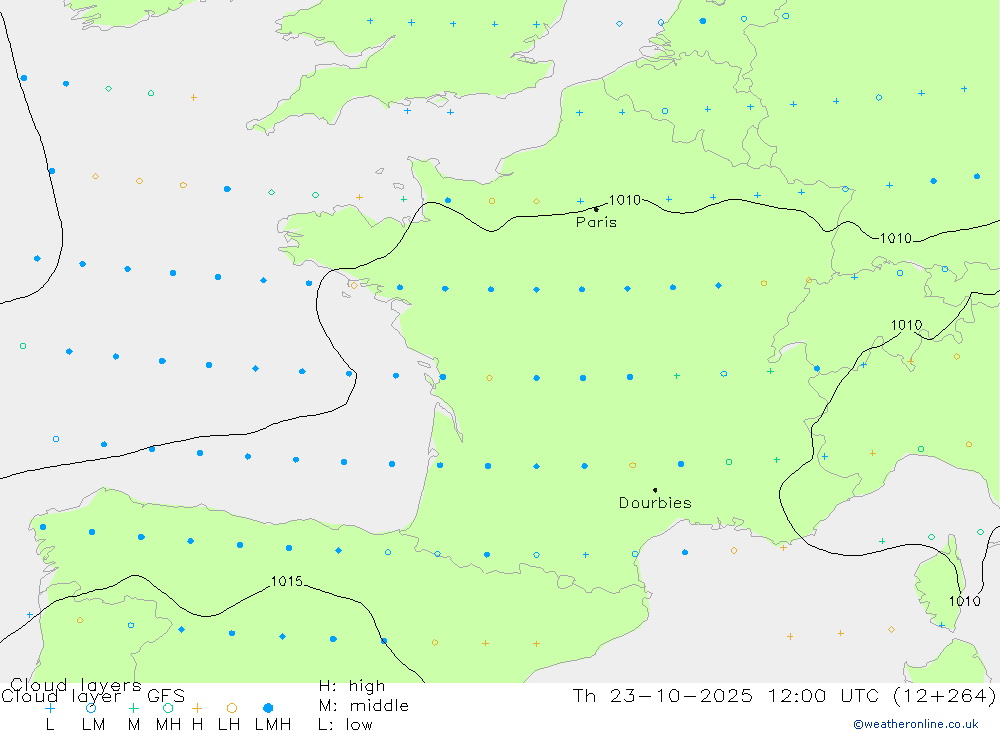Select the 'Dourbies' city label
The width and height of the screenshot is (1000, 733).
coord(655,503)
